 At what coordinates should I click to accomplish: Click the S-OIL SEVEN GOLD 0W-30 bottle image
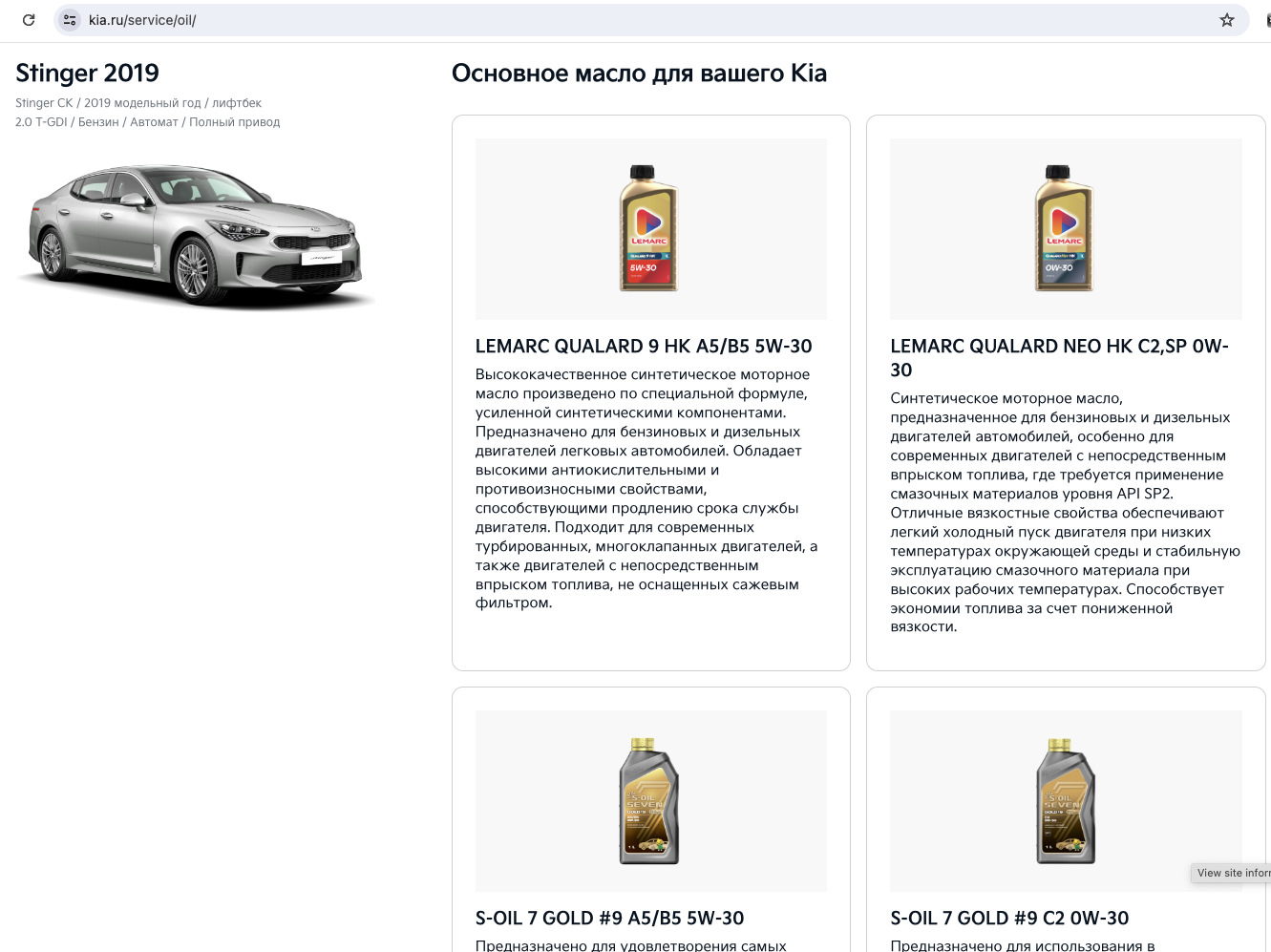coord(1064,800)
